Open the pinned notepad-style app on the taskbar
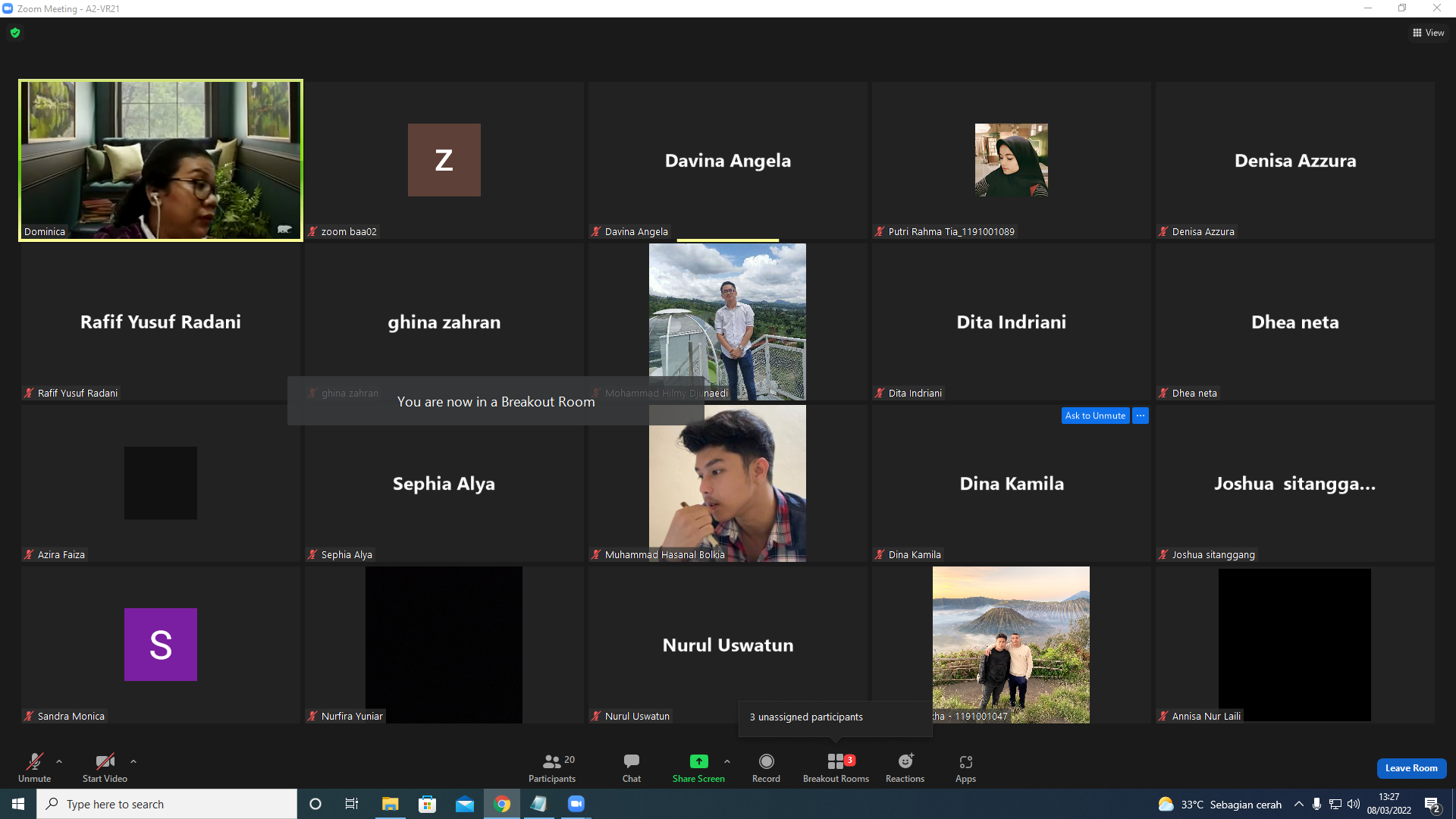This screenshot has height=819, width=1456. 539,804
